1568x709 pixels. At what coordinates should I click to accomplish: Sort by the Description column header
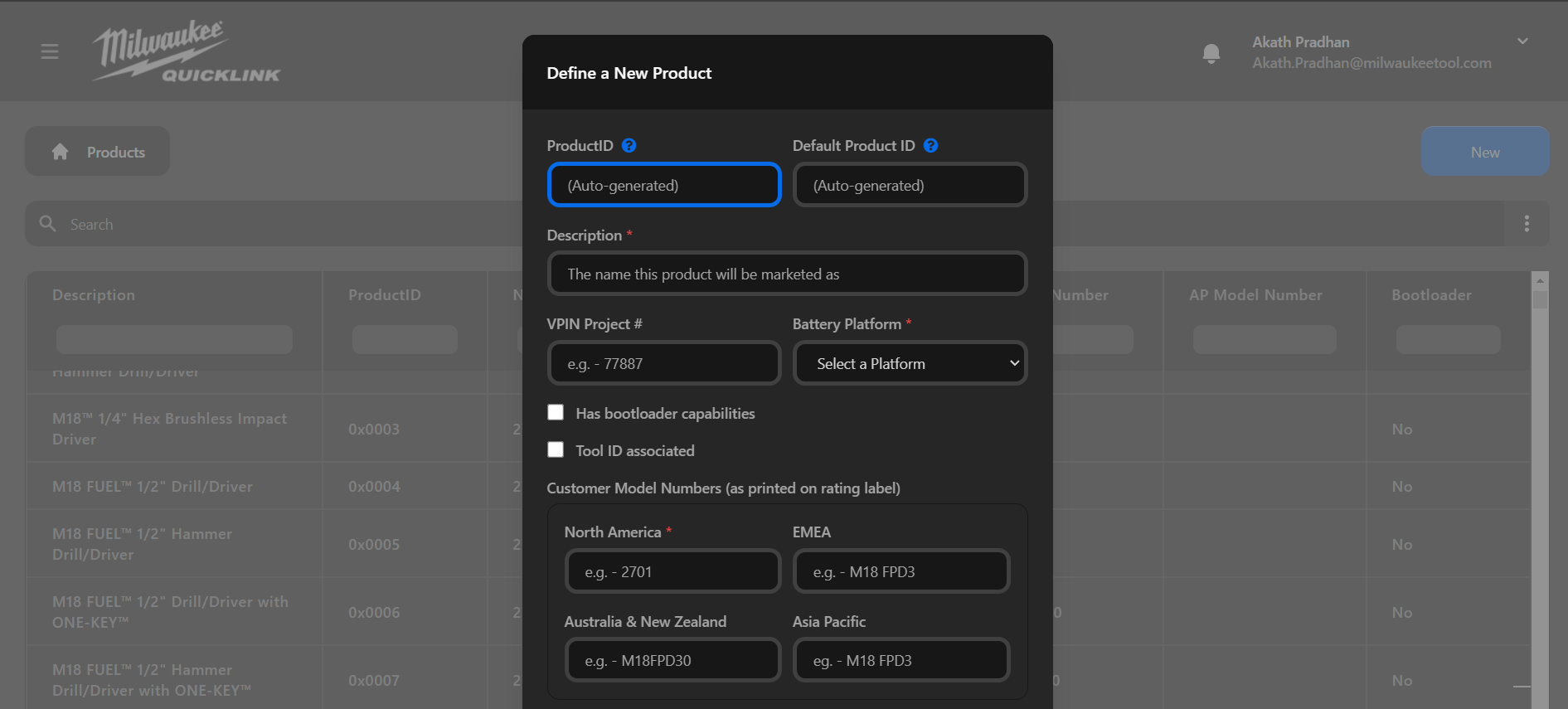point(94,295)
